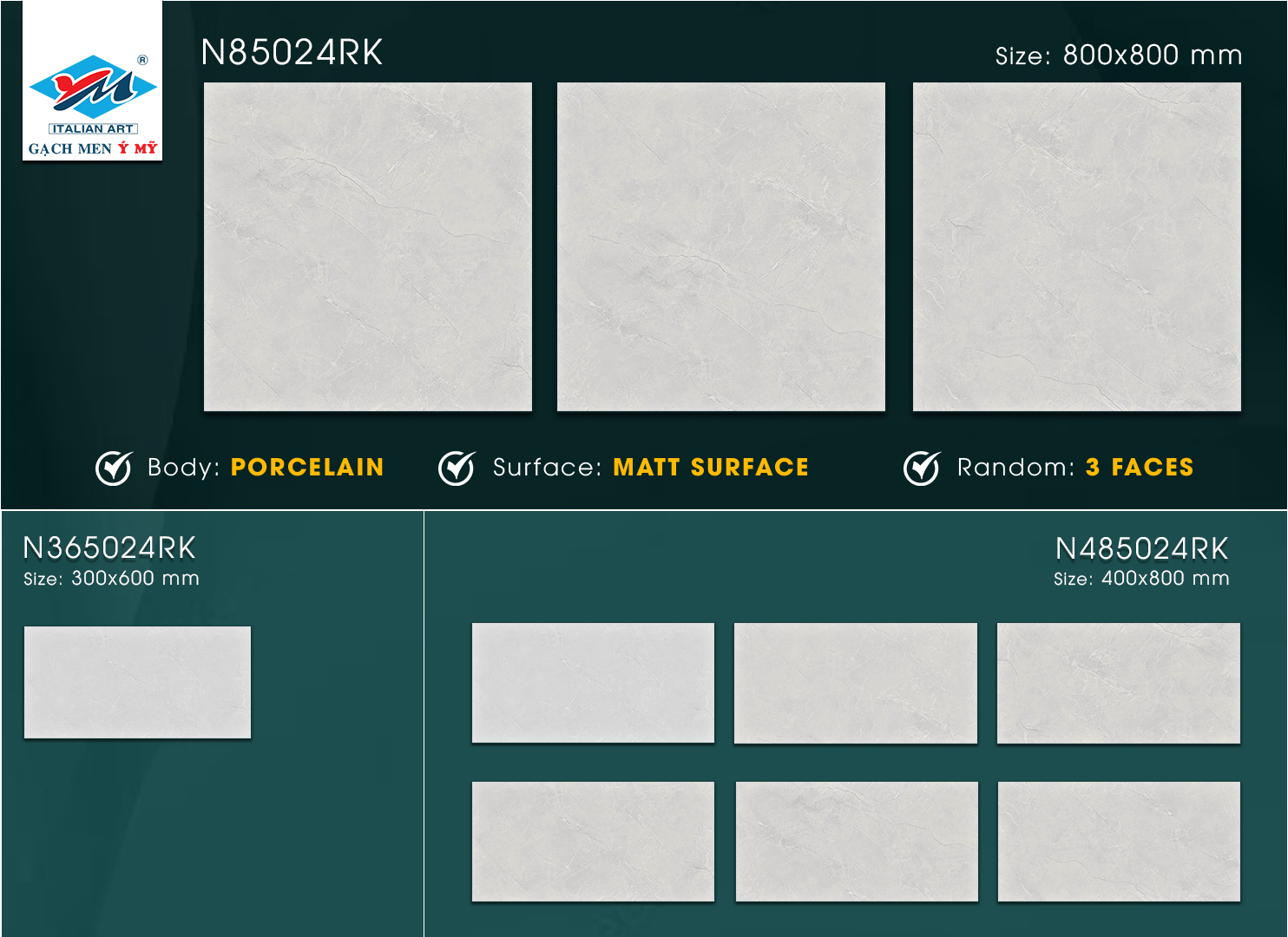Open the single 300x600 tile thumbnail
This screenshot has height=937, width=1288.
137,683
